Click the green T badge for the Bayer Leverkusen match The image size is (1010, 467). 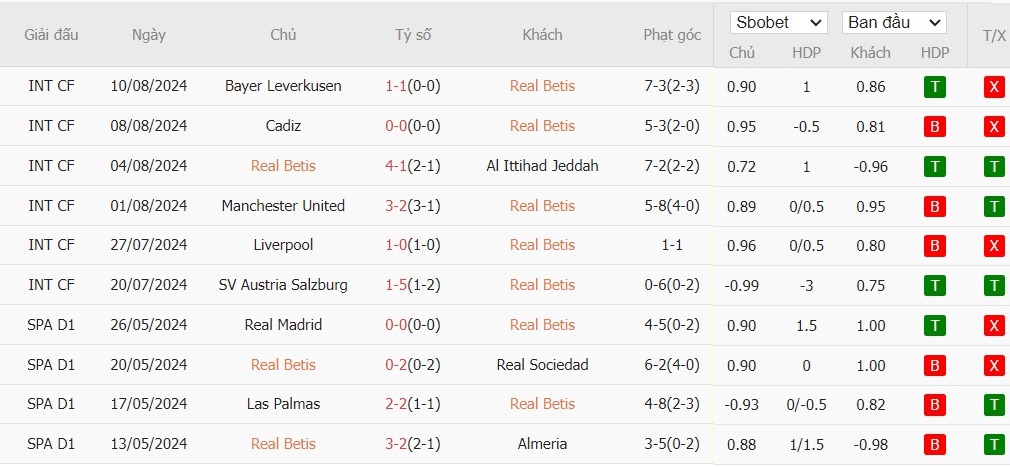tap(935, 87)
